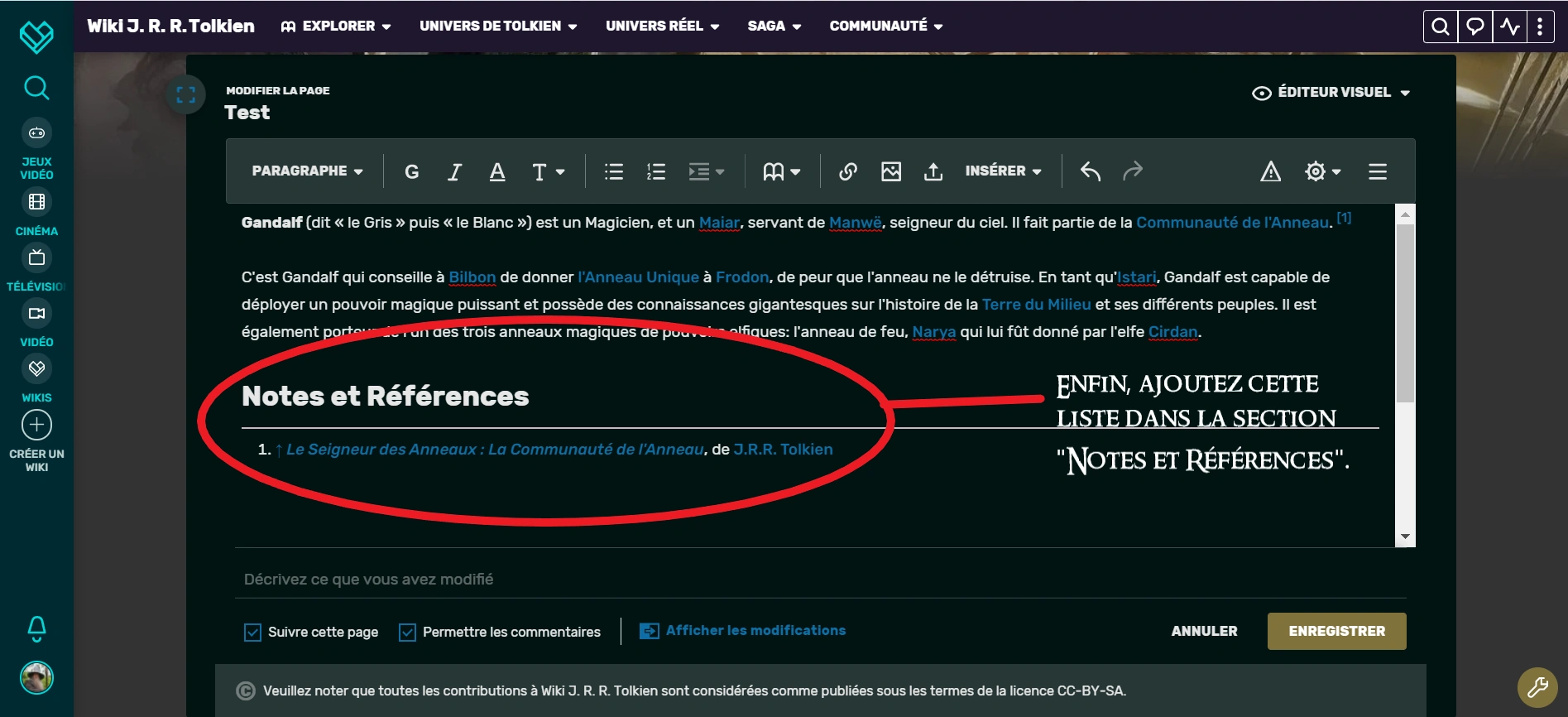This screenshot has width=1568, height=717.
Task: Click the Bilbon link
Action: point(472,277)
